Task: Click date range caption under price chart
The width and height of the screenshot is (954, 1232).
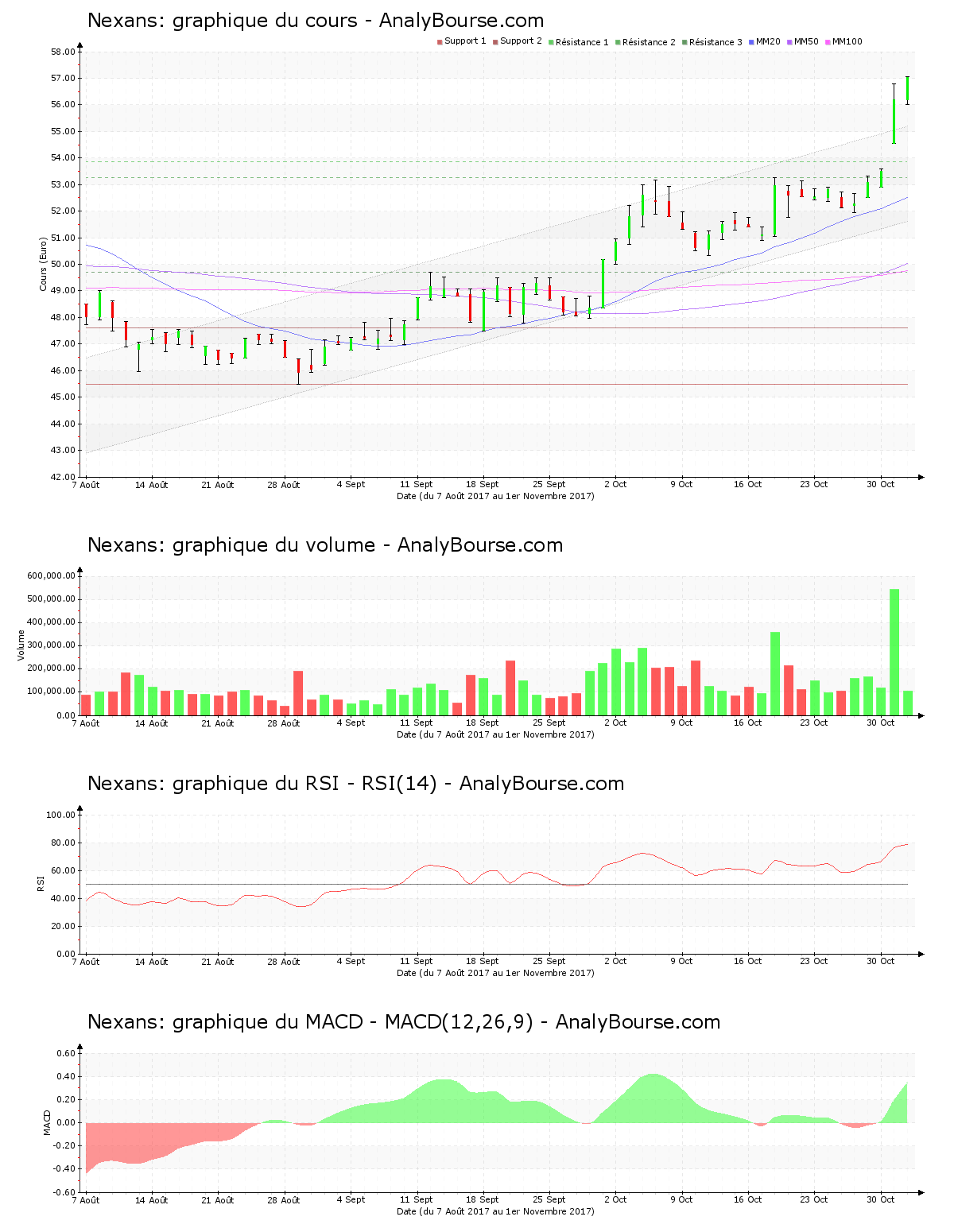Action: point(495,496)
